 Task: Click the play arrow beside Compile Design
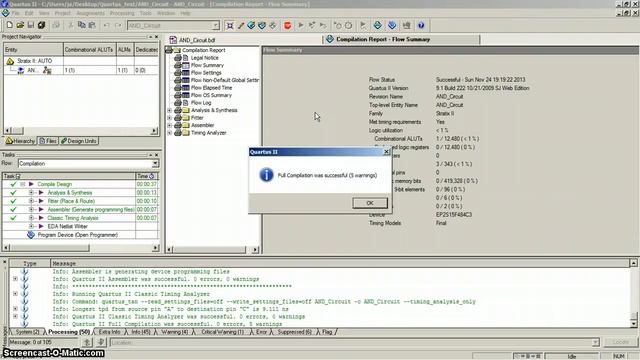pos(31,184)
